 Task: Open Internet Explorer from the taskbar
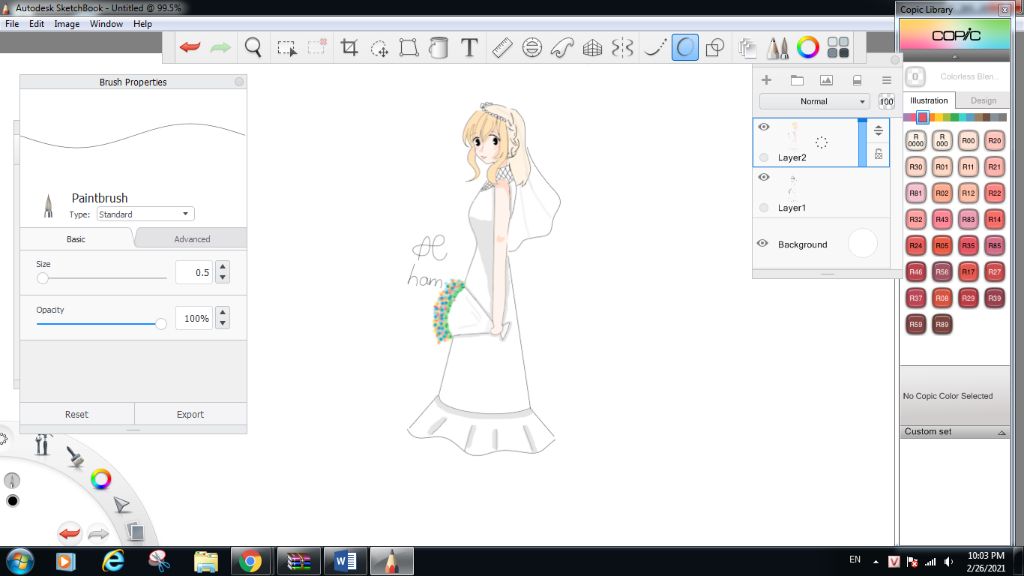coord(113,561)
